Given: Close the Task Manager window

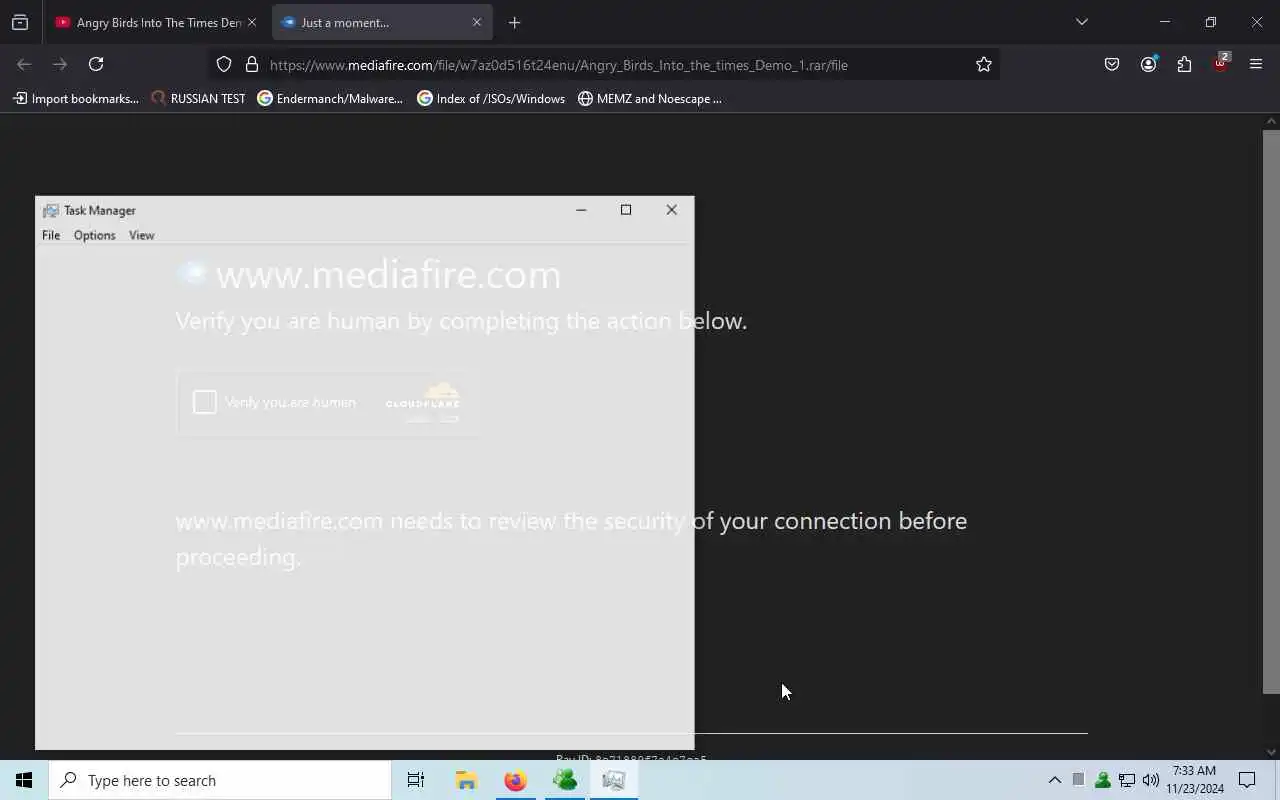Looking at the screenshot, I should pyautogui.click(x=671, y=210).
